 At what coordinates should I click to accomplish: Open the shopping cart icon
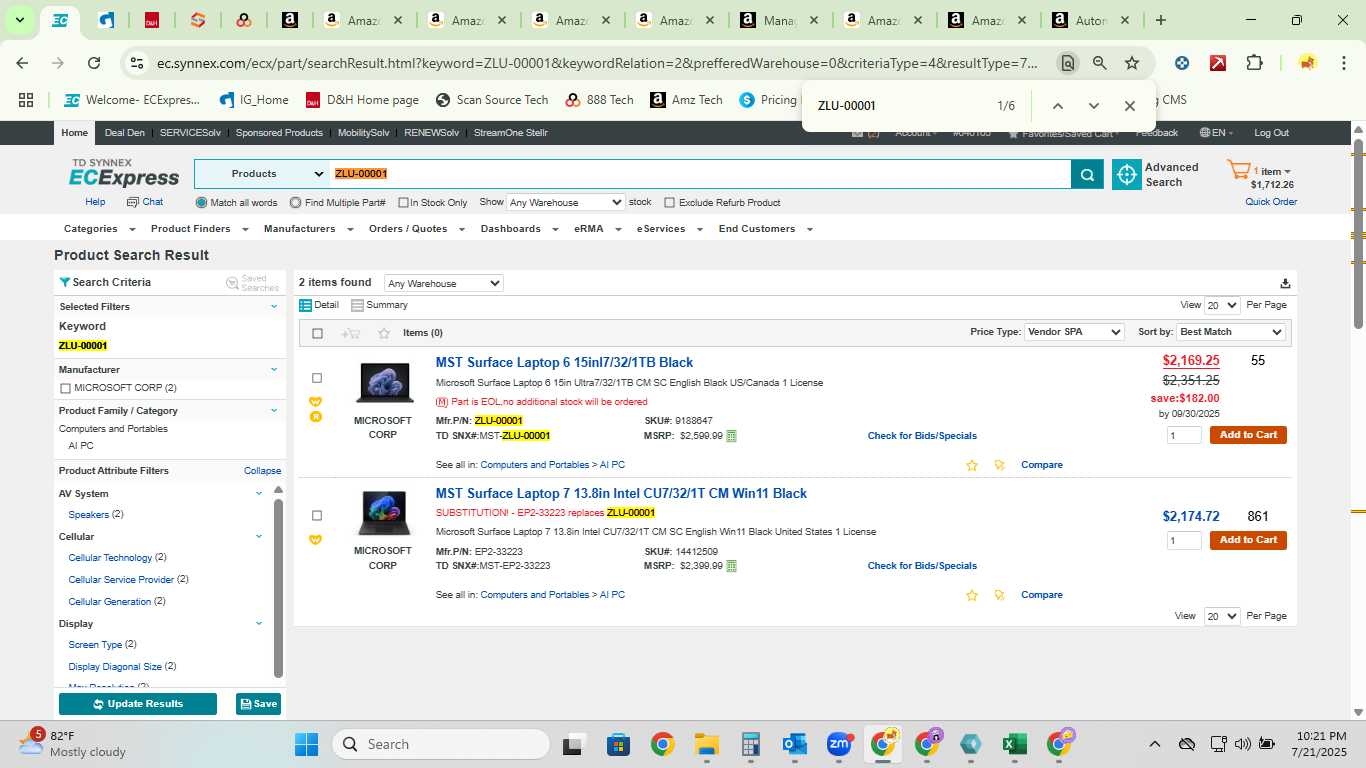click(x=1238, y=170)
